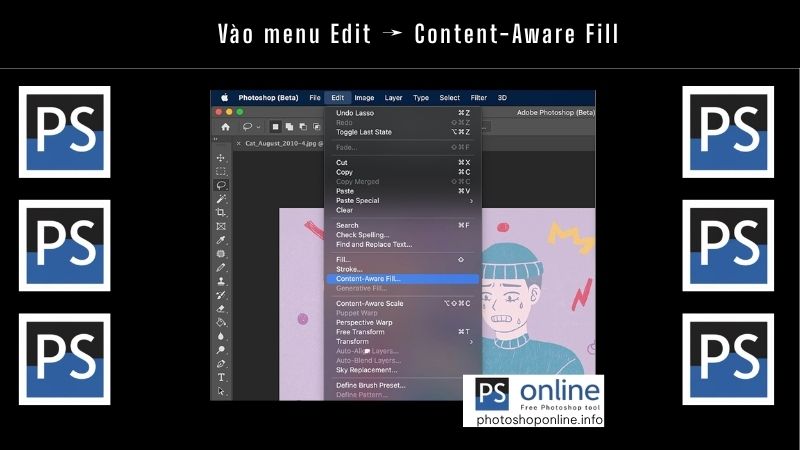Select the Eyedropper tool
Screen dimensions: 800x450
pos(221,240)
